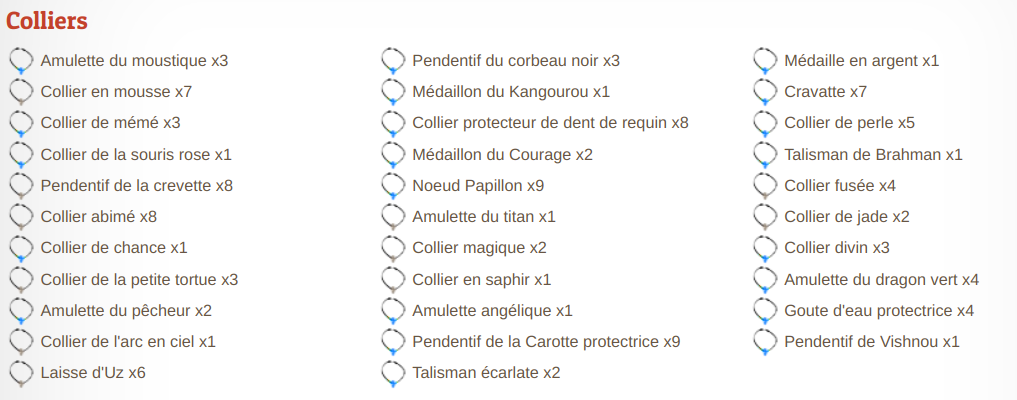Click the icon beside Amulette du titan
The width and height of the screenshot is (1017, 400).
393,217
